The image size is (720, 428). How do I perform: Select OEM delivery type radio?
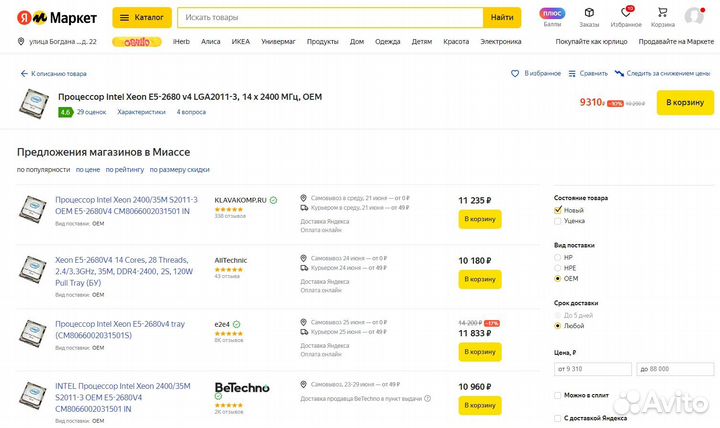[x=557, y=279]
